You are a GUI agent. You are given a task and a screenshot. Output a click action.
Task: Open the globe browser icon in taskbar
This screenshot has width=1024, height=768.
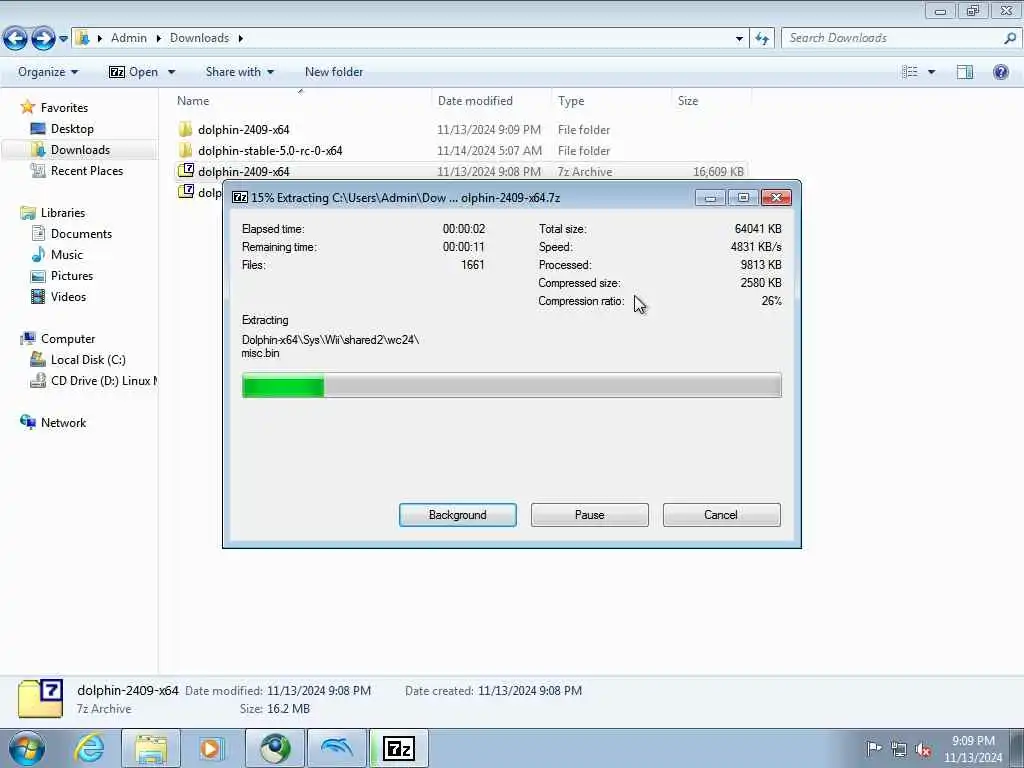click(274, 748)
